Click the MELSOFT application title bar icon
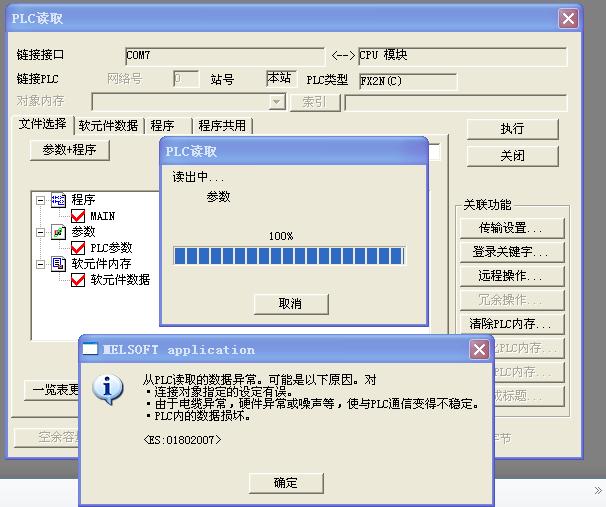 (90, 350)
